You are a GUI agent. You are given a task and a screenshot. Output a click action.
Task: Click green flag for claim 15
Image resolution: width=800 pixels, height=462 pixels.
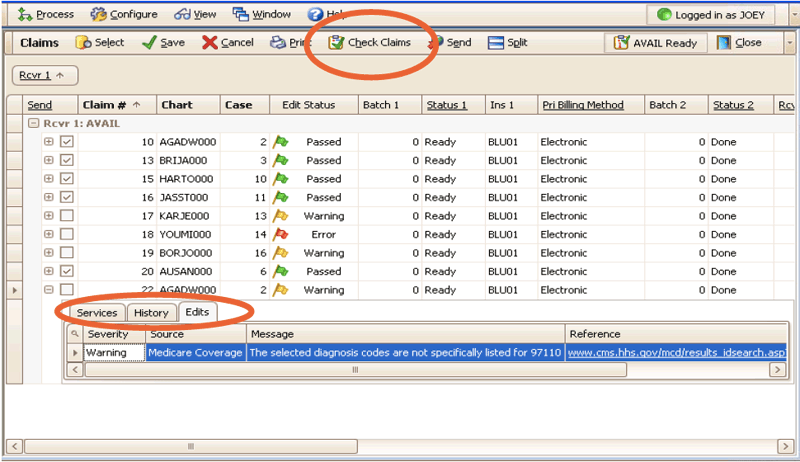pyautogui.click(x=281, y=179)
